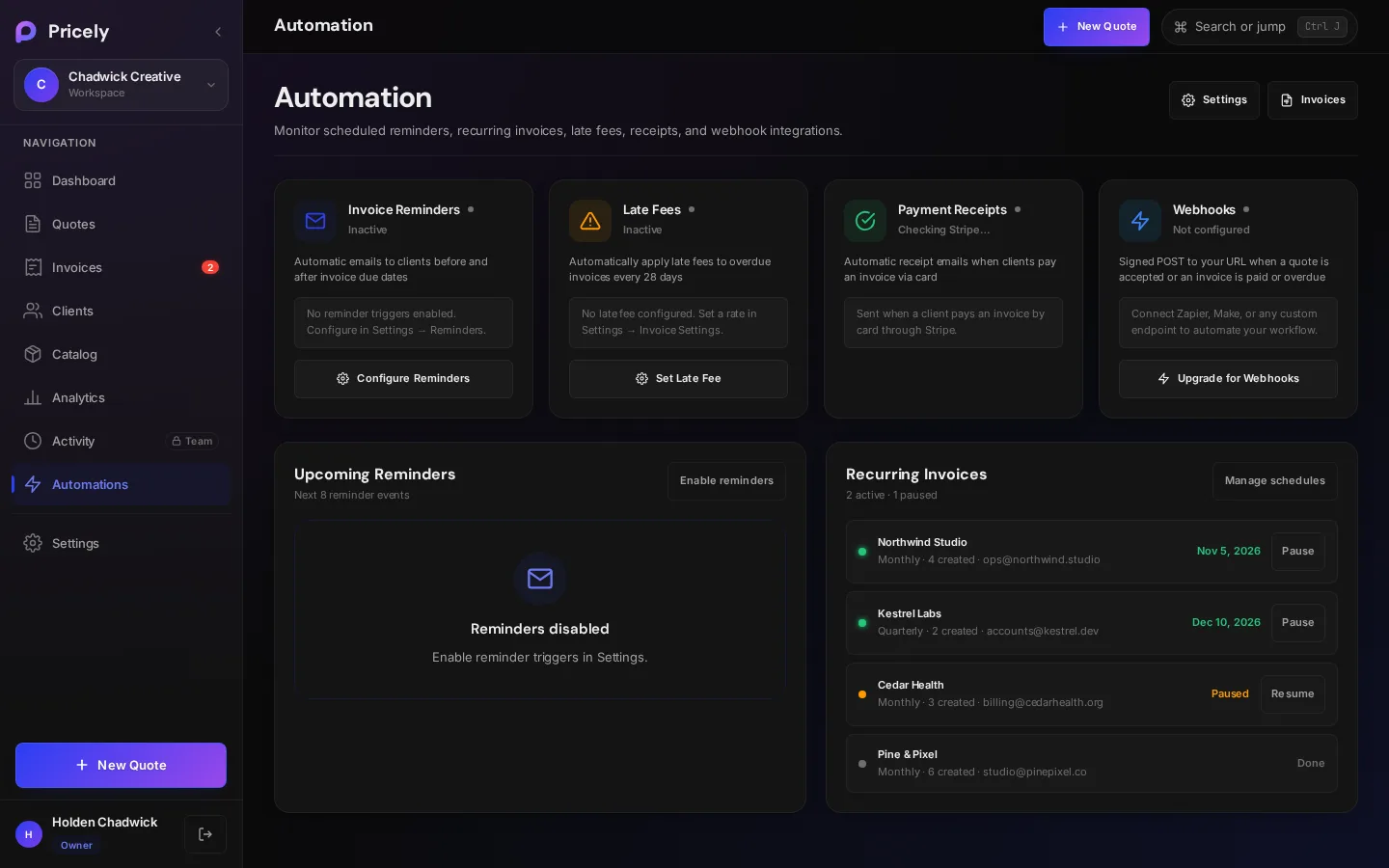Screen dimensions: 1389x868
Task: Click Enable reminders in Upcoming Reminders
Action: tap(726, 481)
